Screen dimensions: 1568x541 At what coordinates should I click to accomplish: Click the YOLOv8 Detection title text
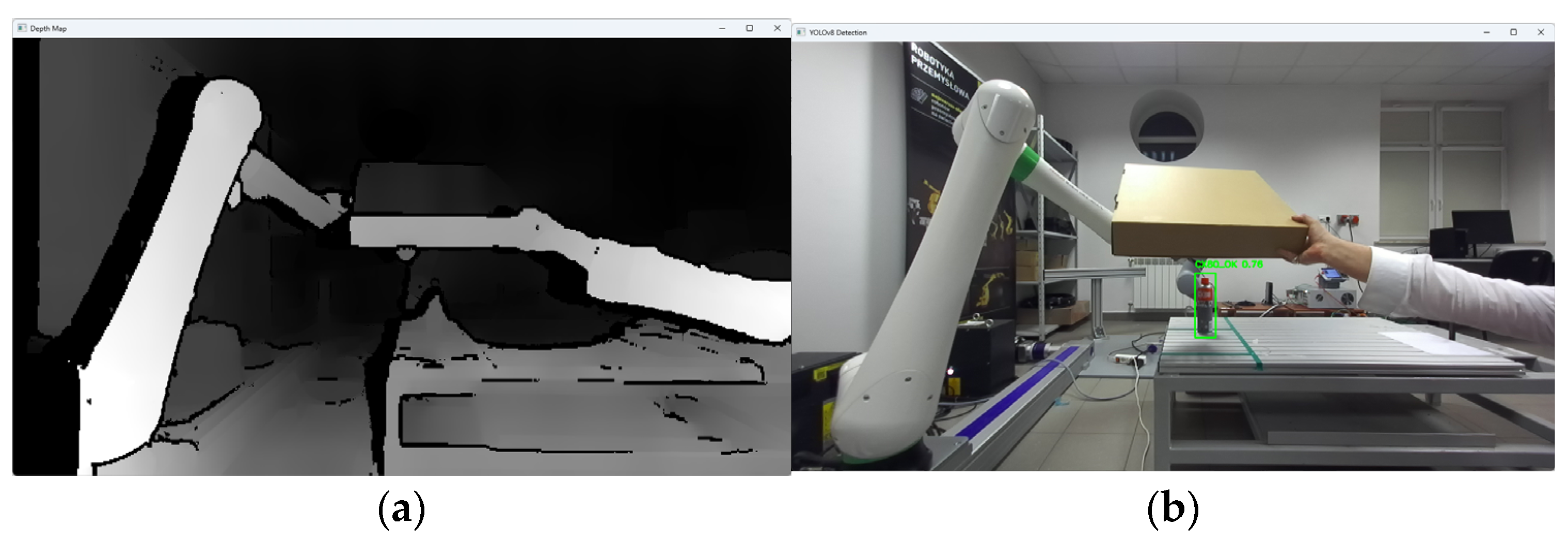(x=837, y=33)
